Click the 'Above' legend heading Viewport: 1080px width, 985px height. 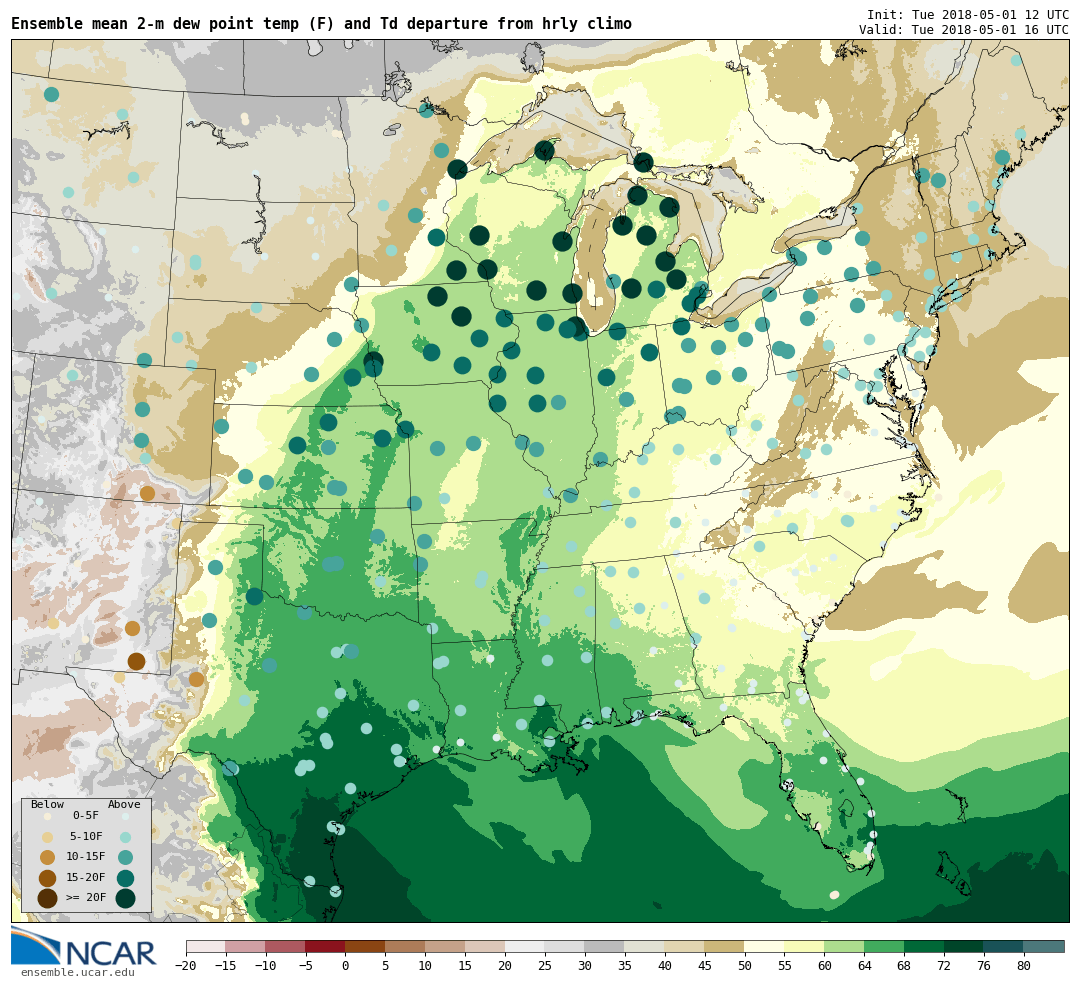point(124,805)
